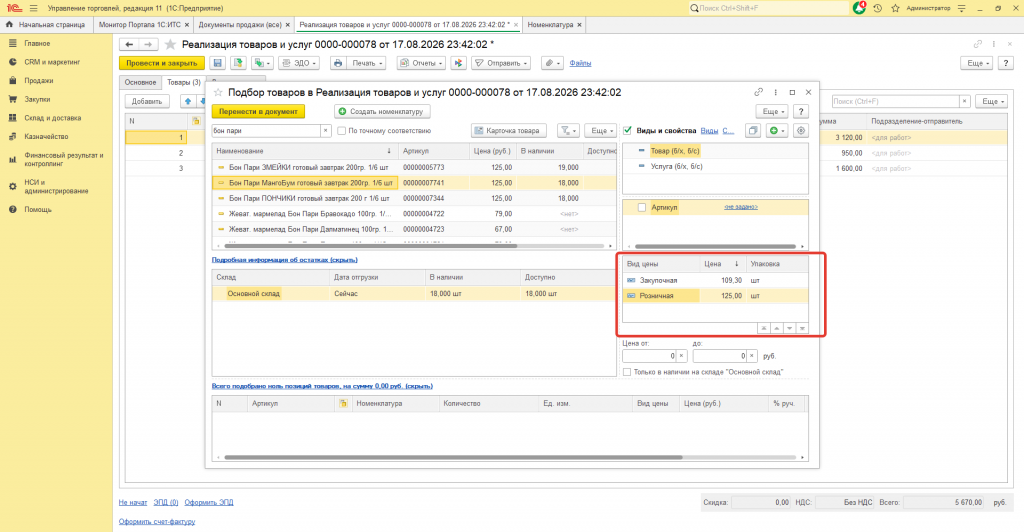1024x532 pixels.
Task: Open favorites star in the title bar
Action: pyautogui.click(x=895, y=8)
